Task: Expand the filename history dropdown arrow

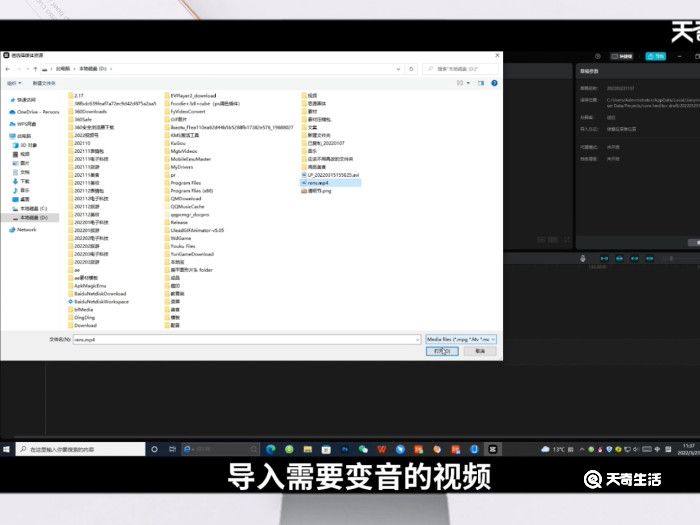Action: pyautogui.click(x=417, y=340)
